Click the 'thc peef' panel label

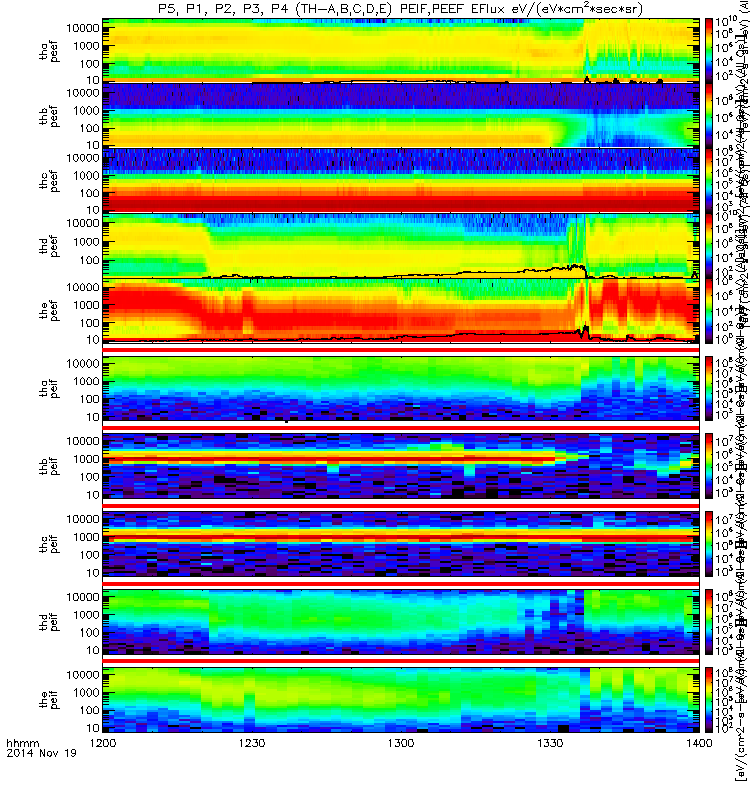(x=49, y=182)
